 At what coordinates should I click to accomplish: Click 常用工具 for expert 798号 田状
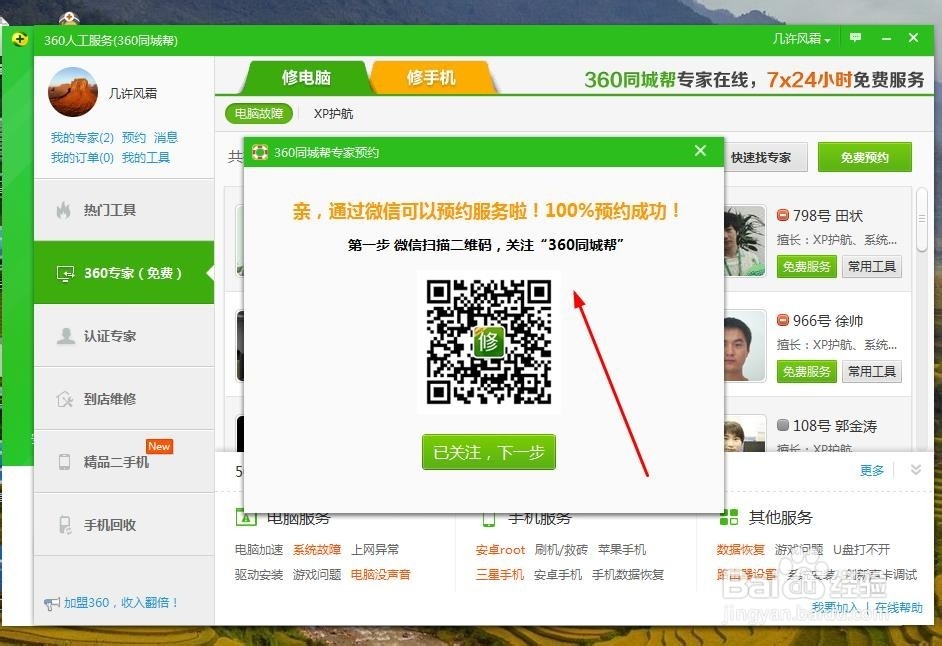(x=872, y=266)
